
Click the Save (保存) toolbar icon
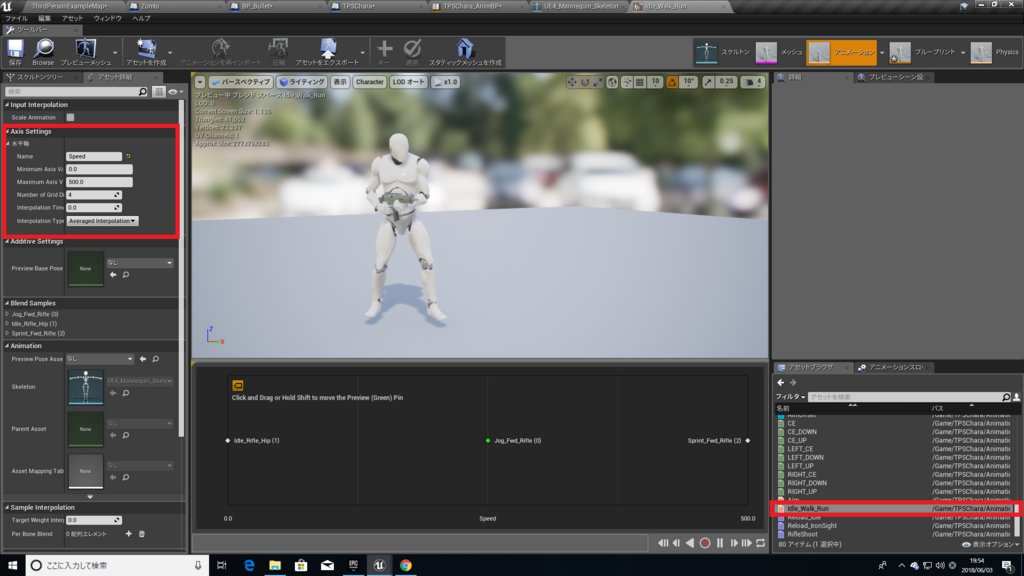click(15, 48)
